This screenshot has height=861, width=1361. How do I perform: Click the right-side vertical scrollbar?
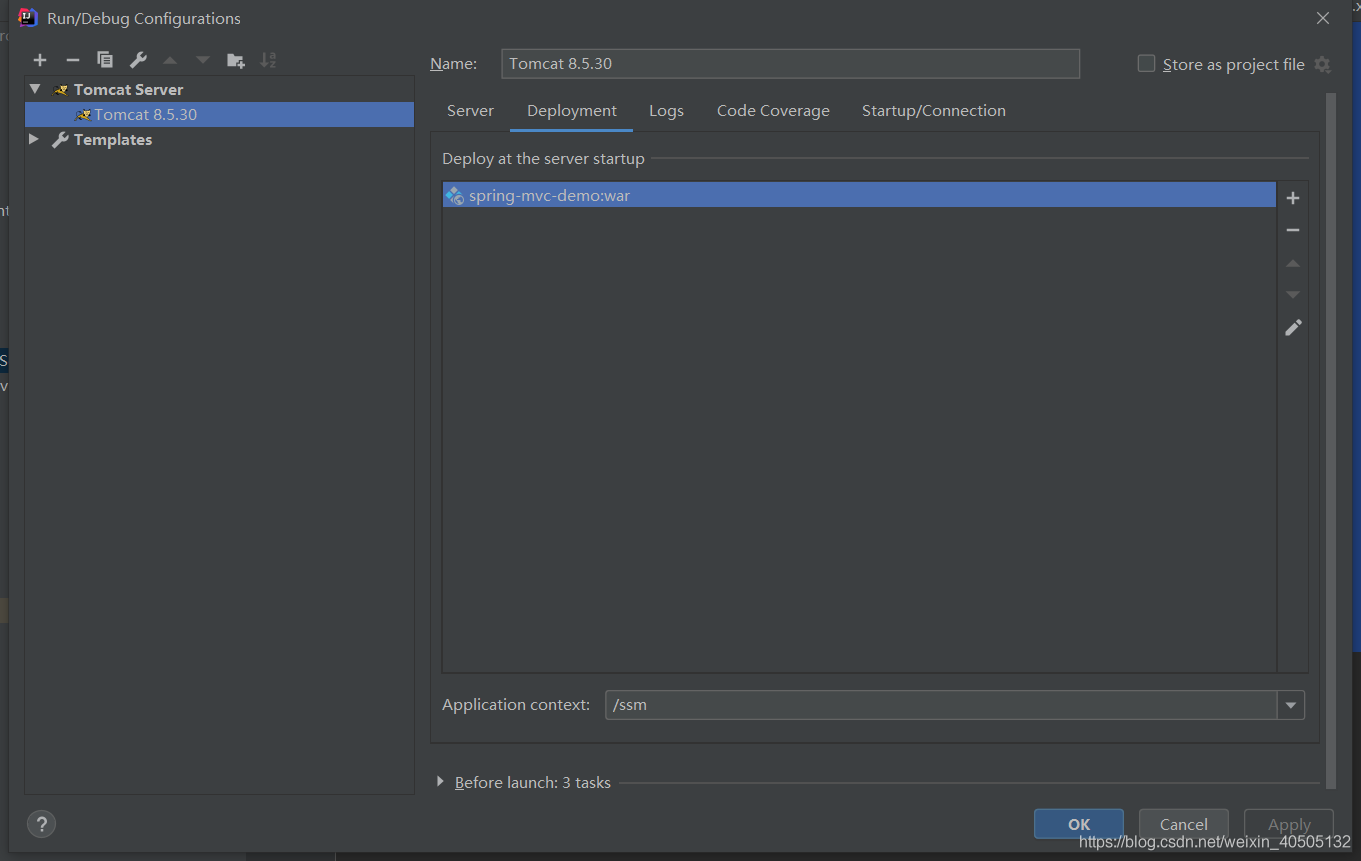click(x=1331, y=440)
